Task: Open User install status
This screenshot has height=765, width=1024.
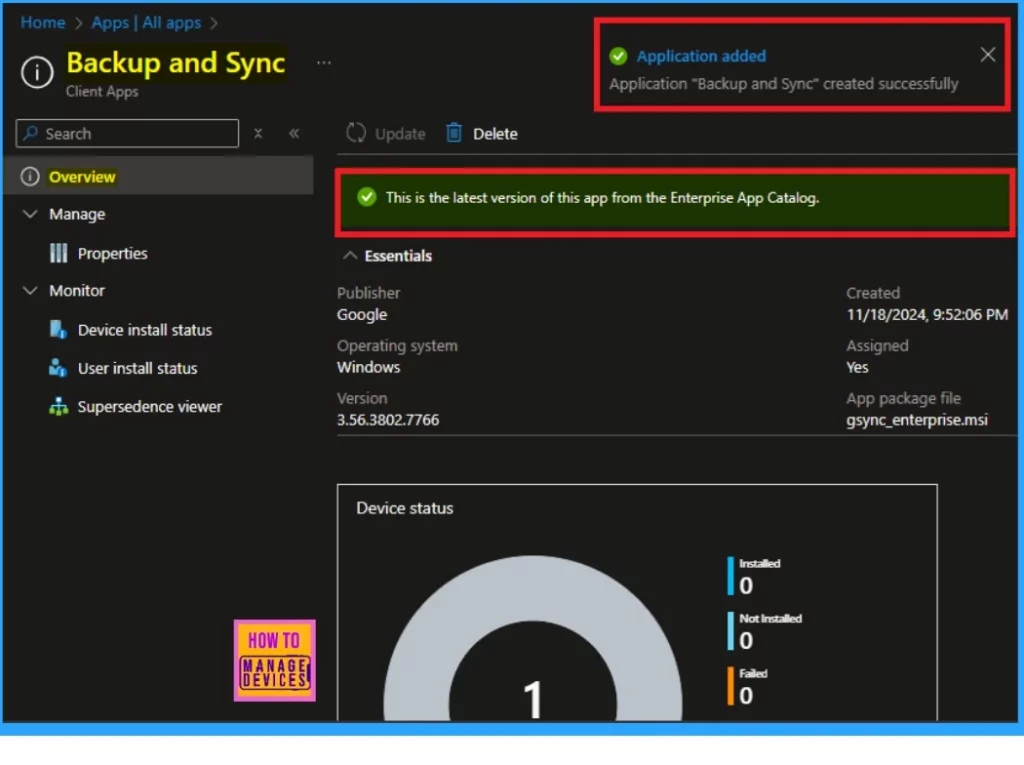Action: [137, 369]
